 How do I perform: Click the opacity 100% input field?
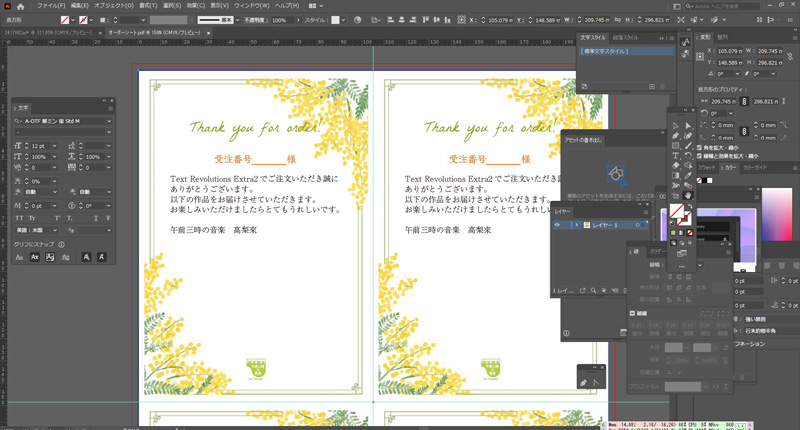click(x=280, y=20)
